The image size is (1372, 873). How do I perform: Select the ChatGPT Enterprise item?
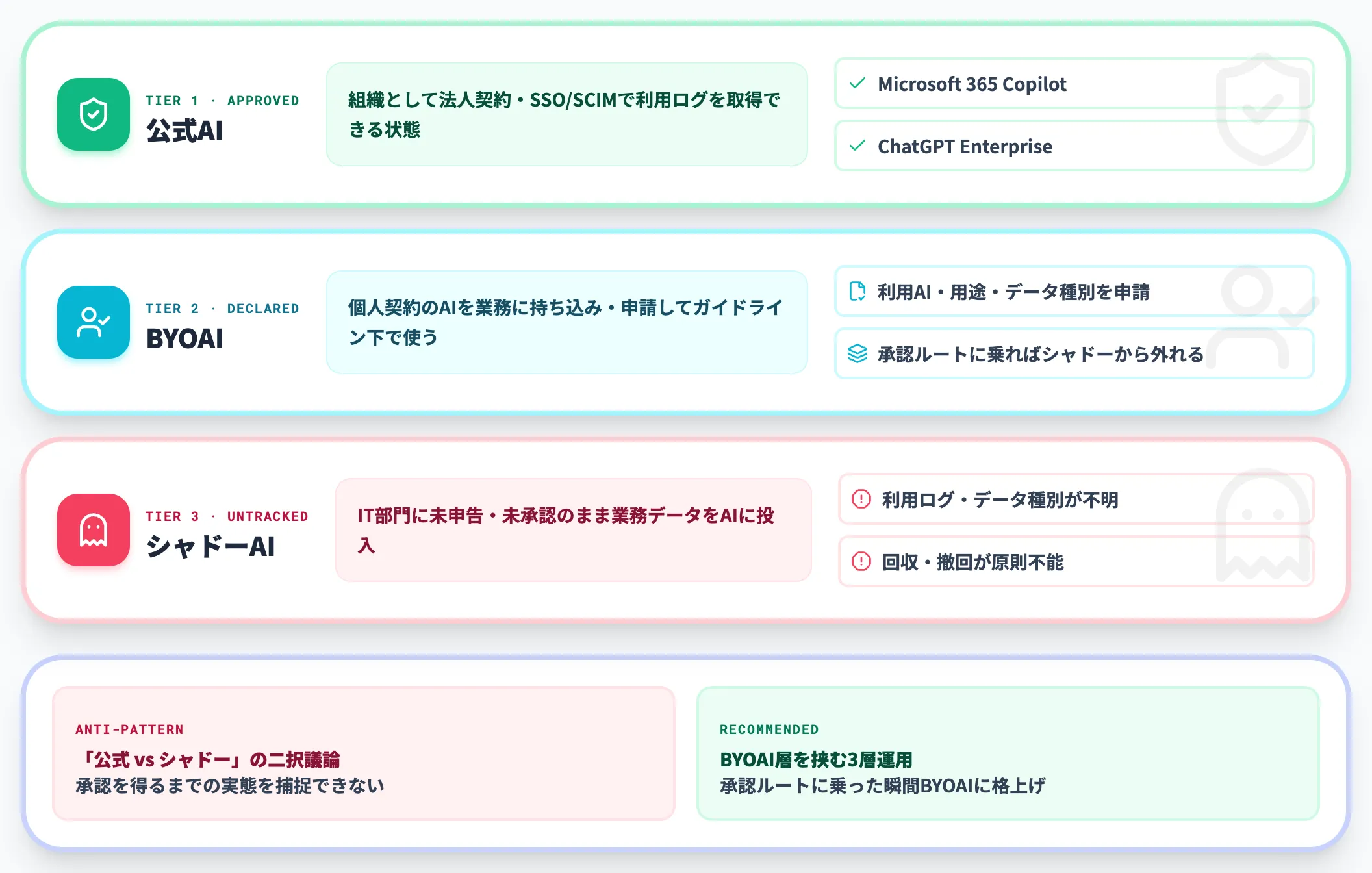[x=1074, y=145]
